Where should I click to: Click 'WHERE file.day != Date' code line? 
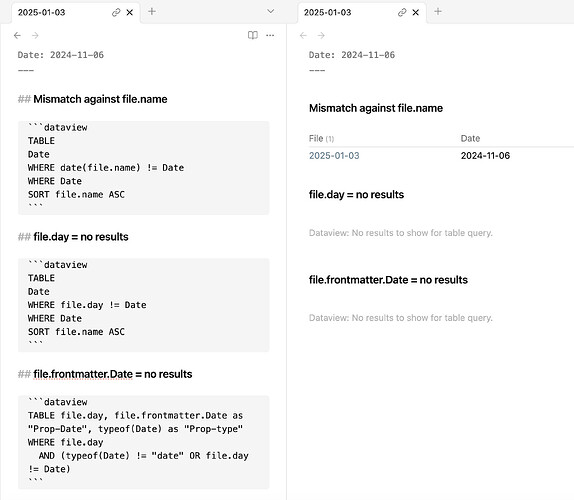click(87, 305)
